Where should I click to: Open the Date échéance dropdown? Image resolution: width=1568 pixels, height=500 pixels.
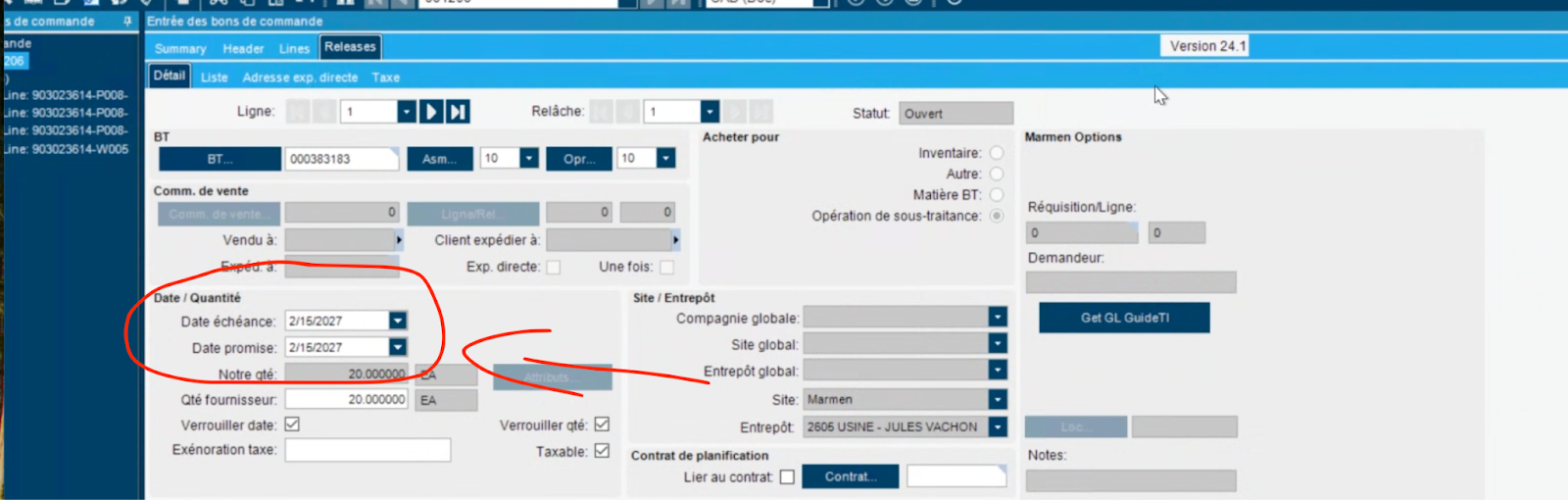[x=398, y=321]
